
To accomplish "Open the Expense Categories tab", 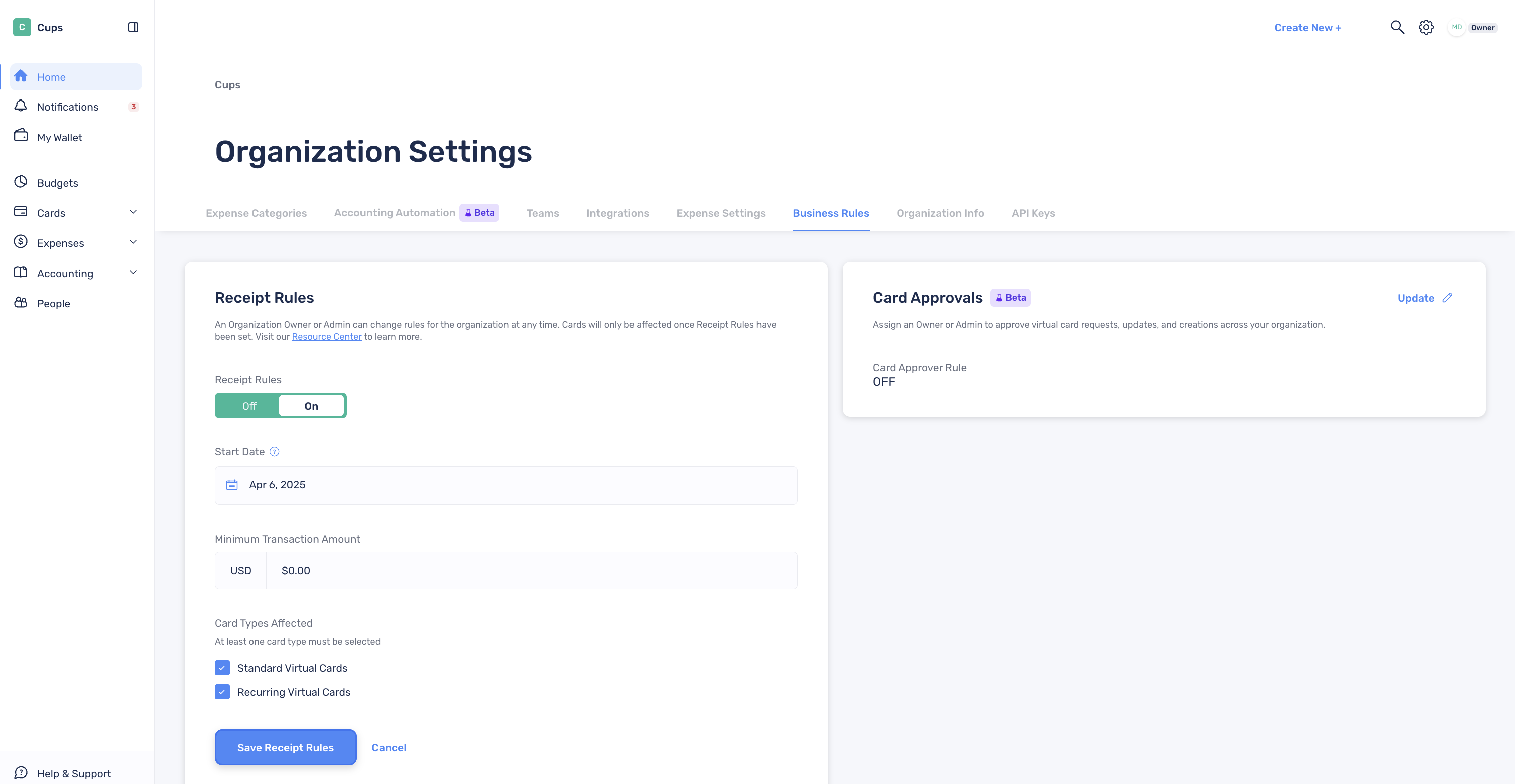I will [x=257, y=213].
